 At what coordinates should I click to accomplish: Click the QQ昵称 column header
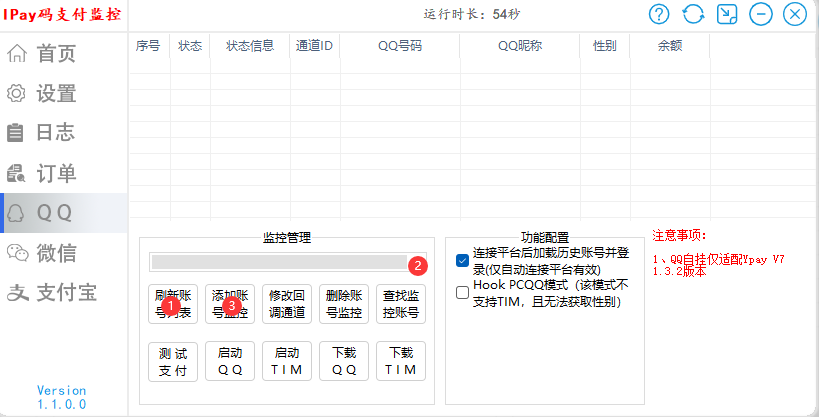tap(520, 46)
